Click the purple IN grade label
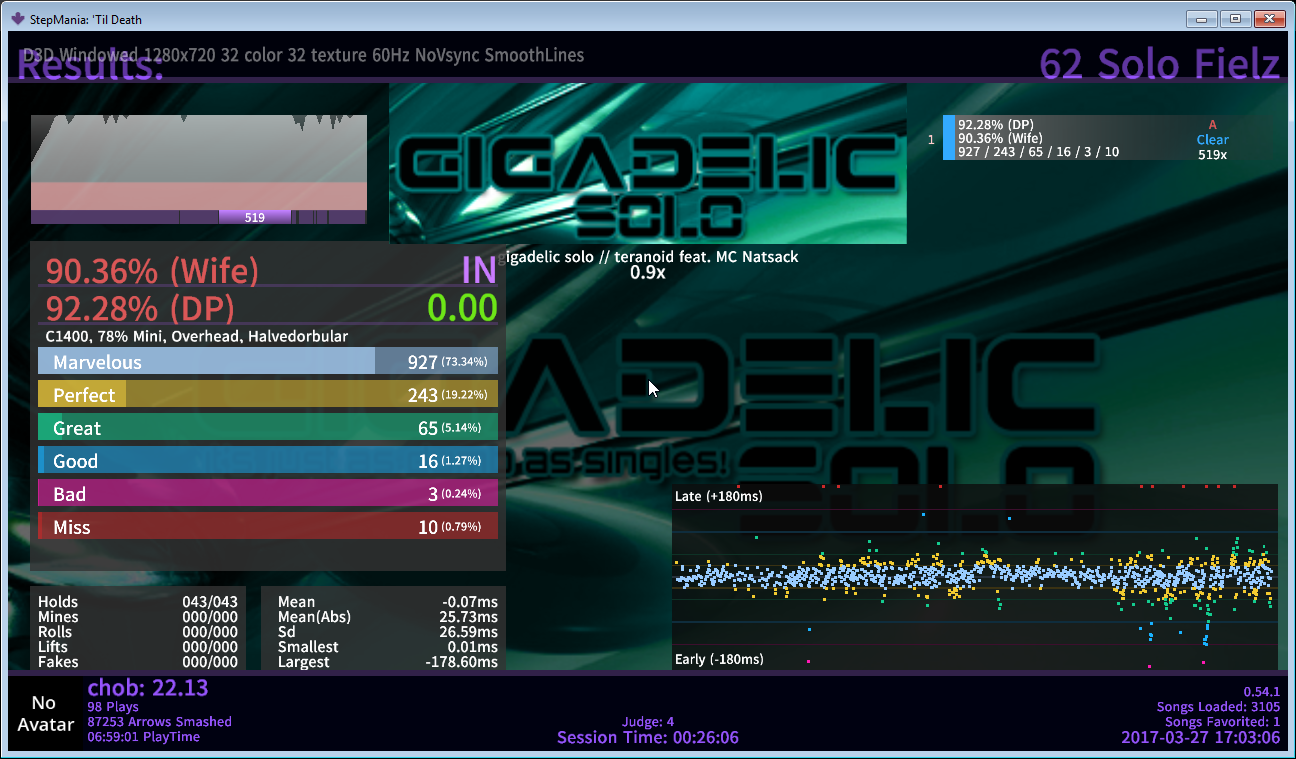The height and width of the screenshot is (759, 1296). (x=479, y=271)
